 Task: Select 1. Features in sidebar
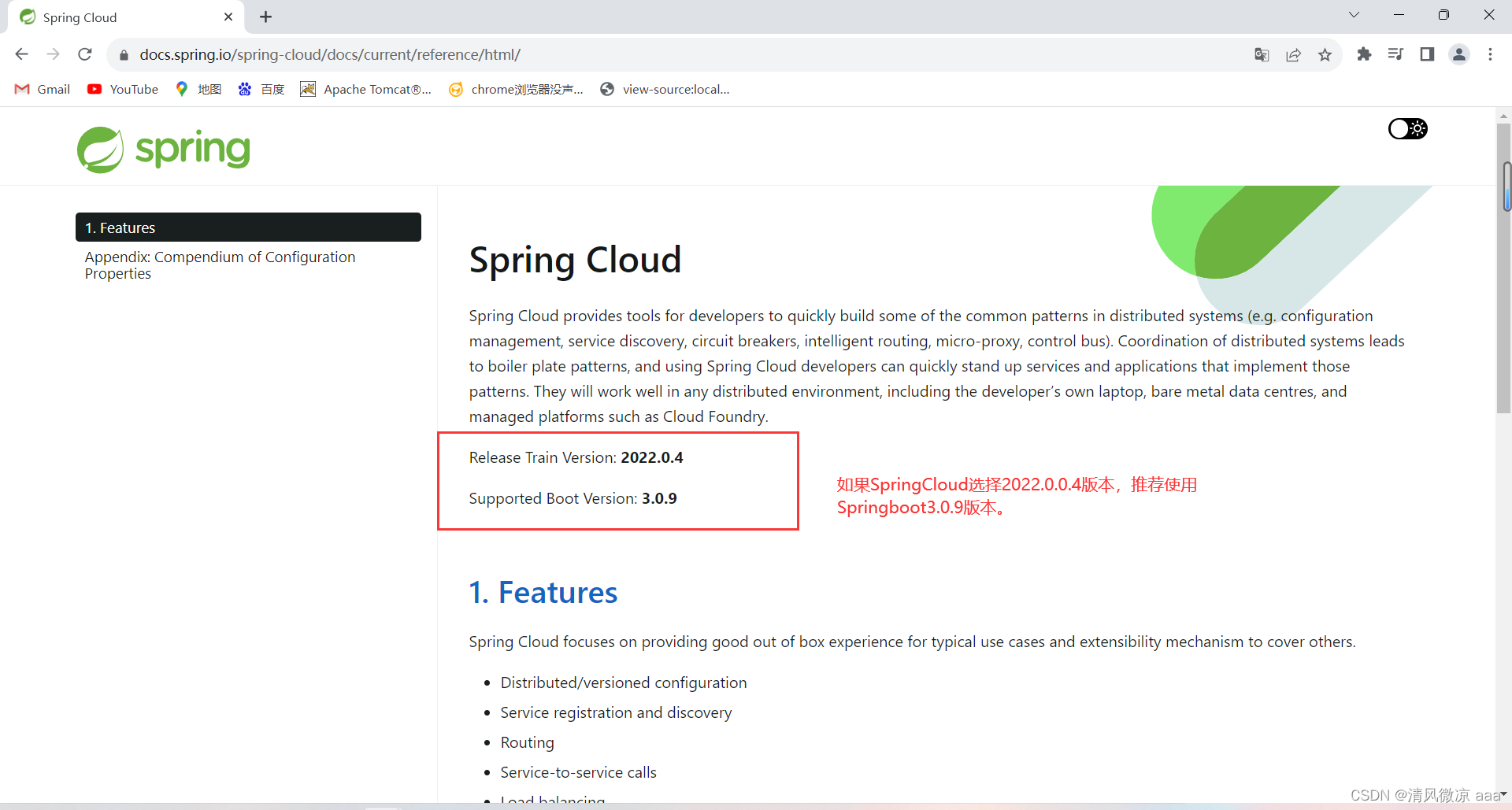[x=248, y=227]
